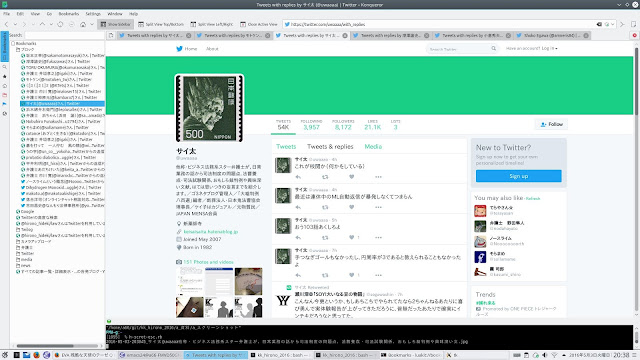Open the Home button dropdown arrow
The image size is (640, 360).
point(92,24)
